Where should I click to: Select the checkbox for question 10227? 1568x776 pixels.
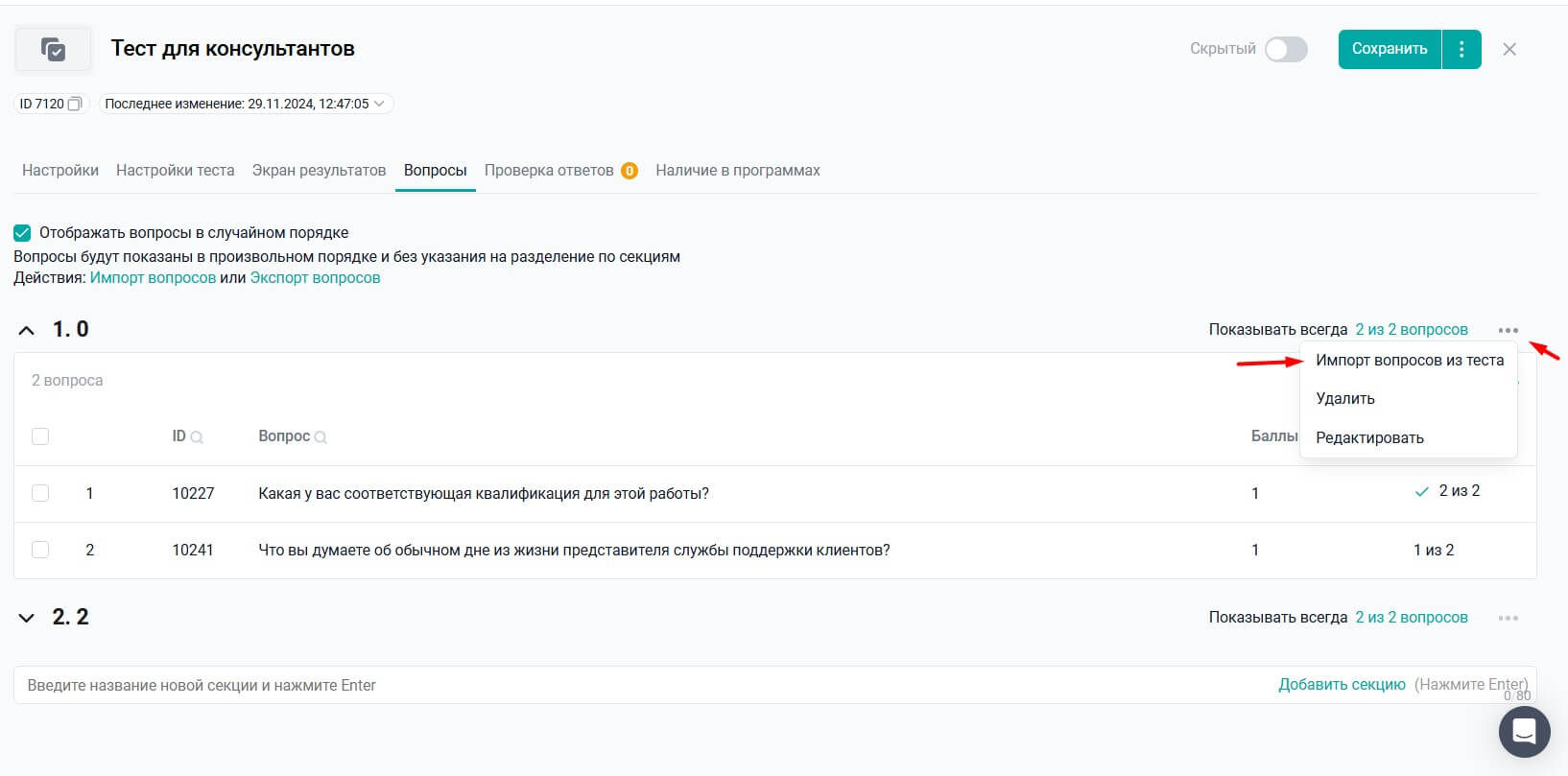[40, 493]
